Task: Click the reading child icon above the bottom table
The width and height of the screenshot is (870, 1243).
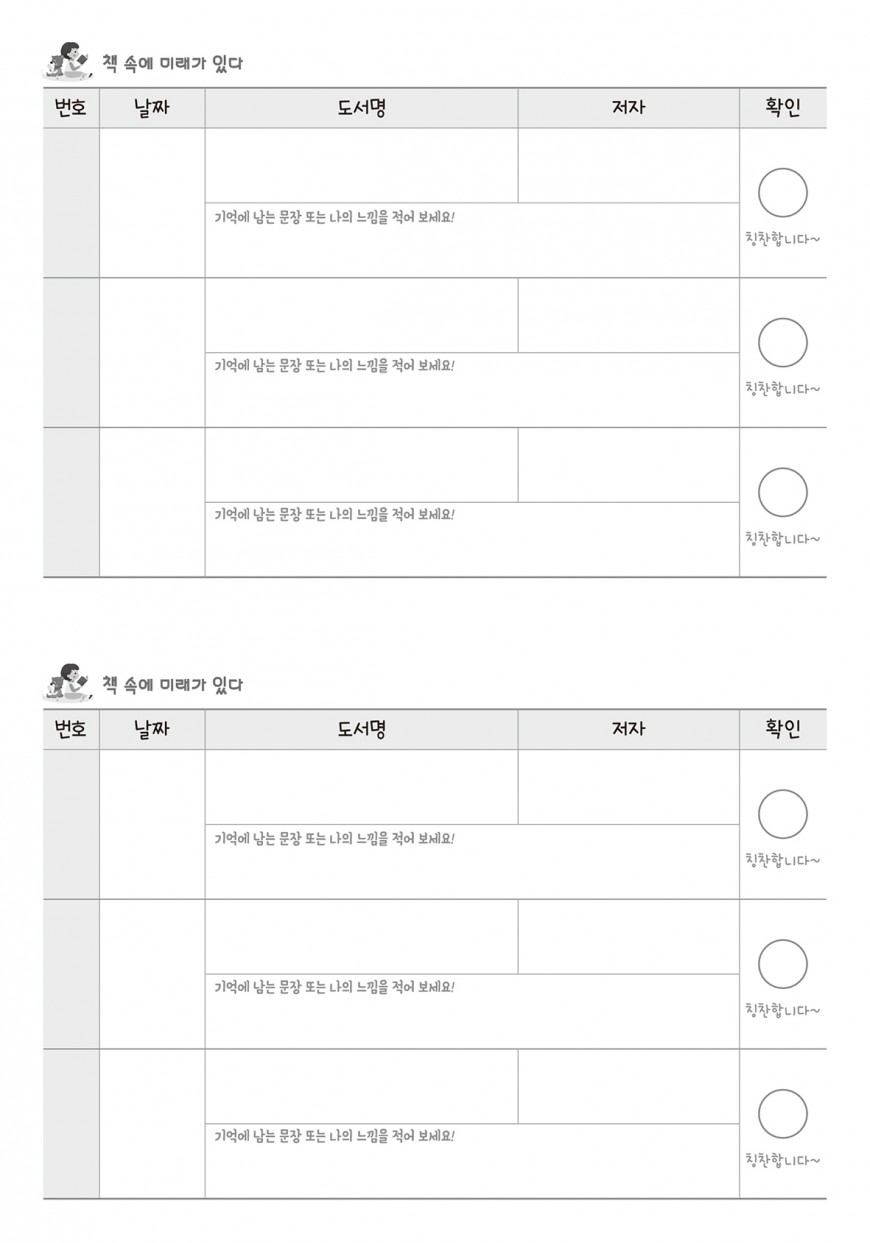Action: pos(69,682)
